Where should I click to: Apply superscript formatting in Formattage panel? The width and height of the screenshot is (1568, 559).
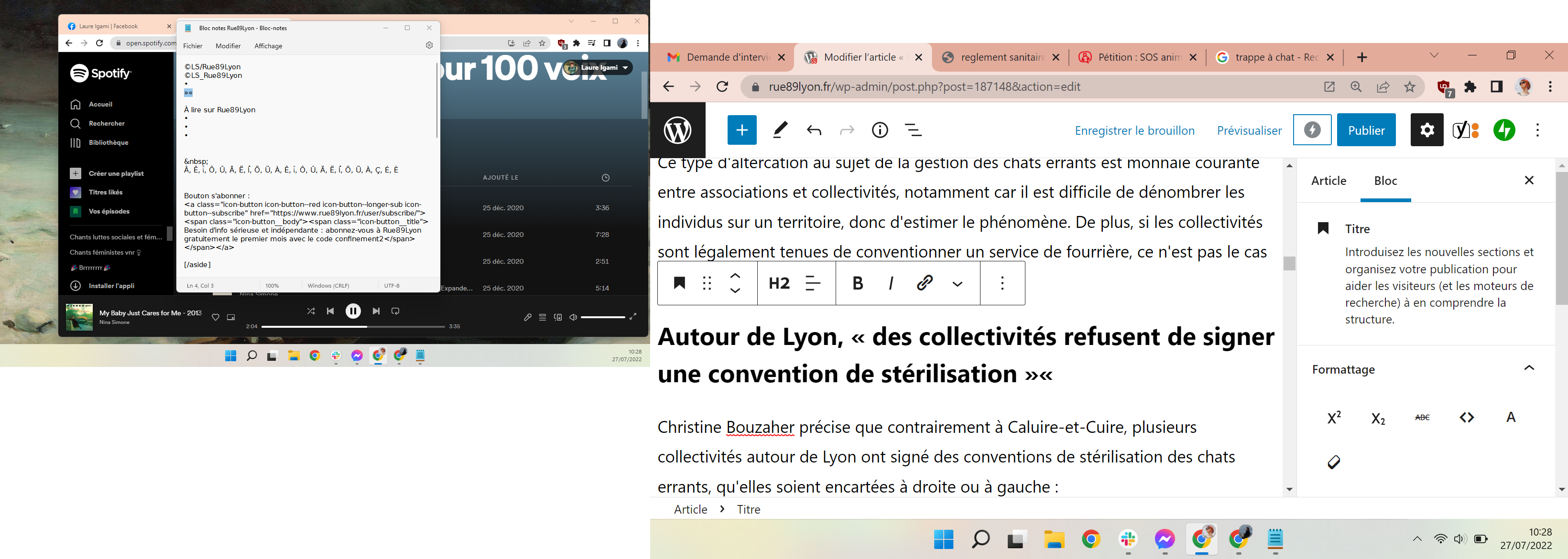1334,418
